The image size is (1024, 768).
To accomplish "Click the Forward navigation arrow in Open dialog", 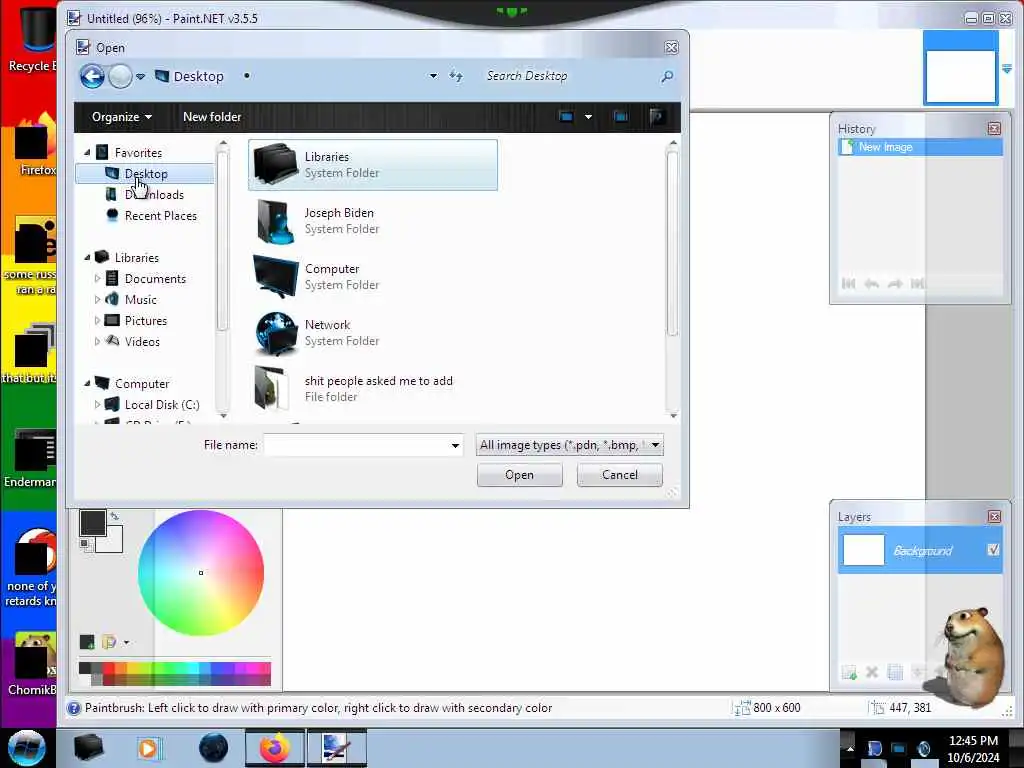I will coord(120,76).
